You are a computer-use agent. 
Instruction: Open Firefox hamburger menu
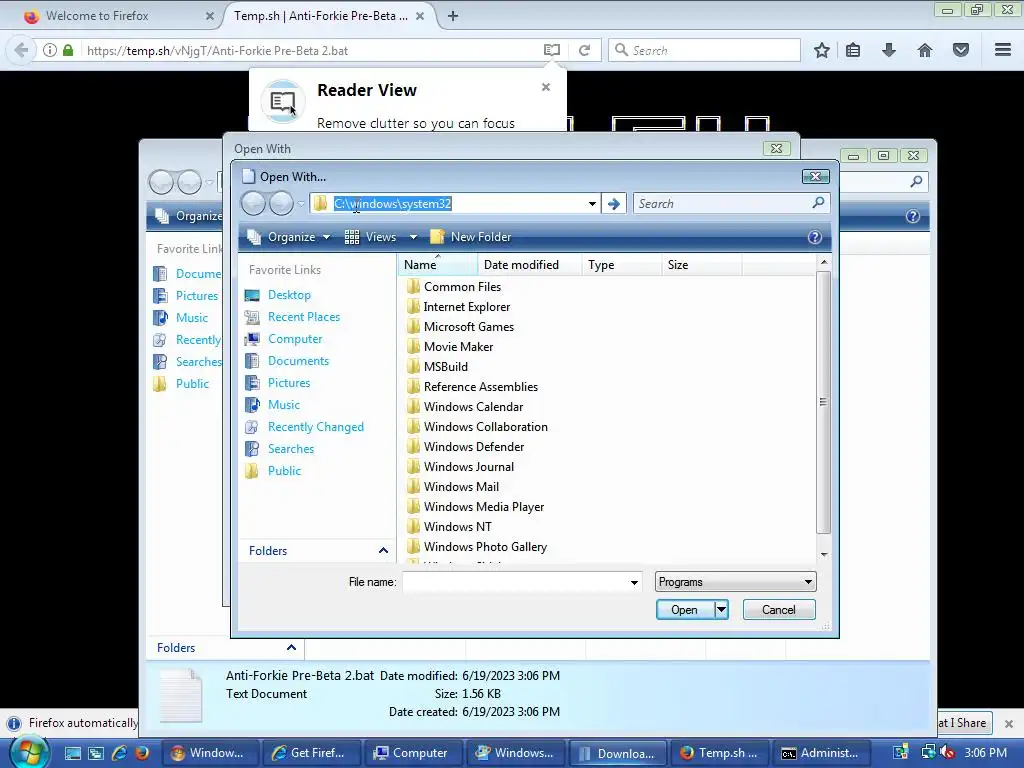pyautogui.click(x=1003, y=50)
